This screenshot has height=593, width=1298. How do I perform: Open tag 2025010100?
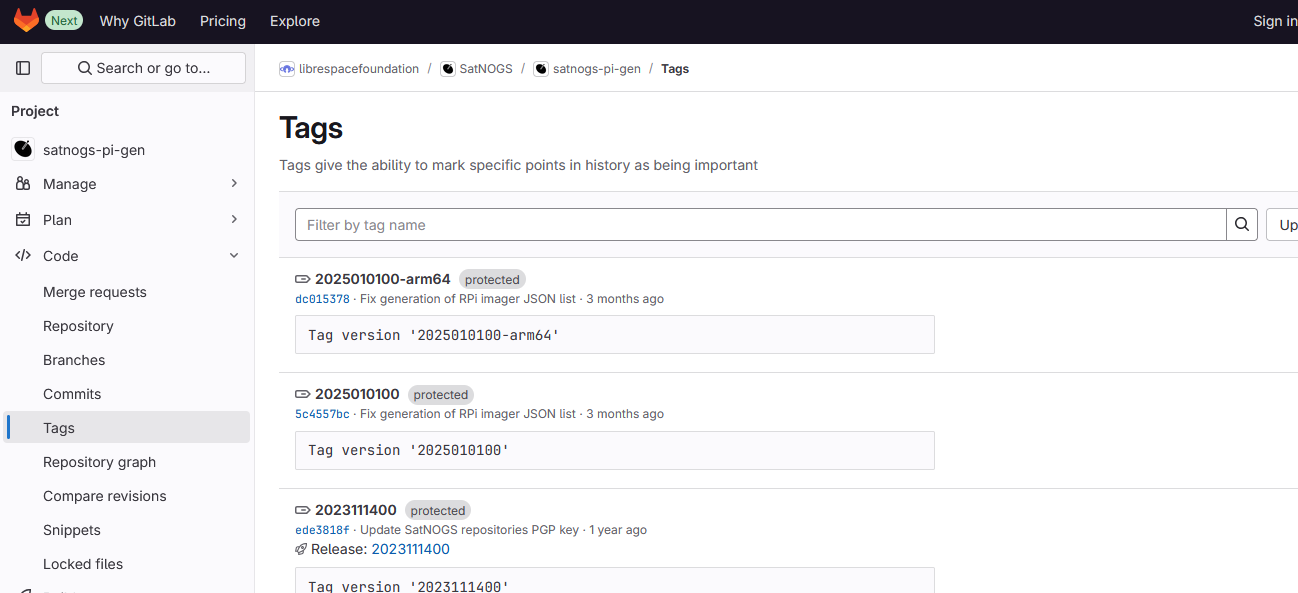pos(357,394)
